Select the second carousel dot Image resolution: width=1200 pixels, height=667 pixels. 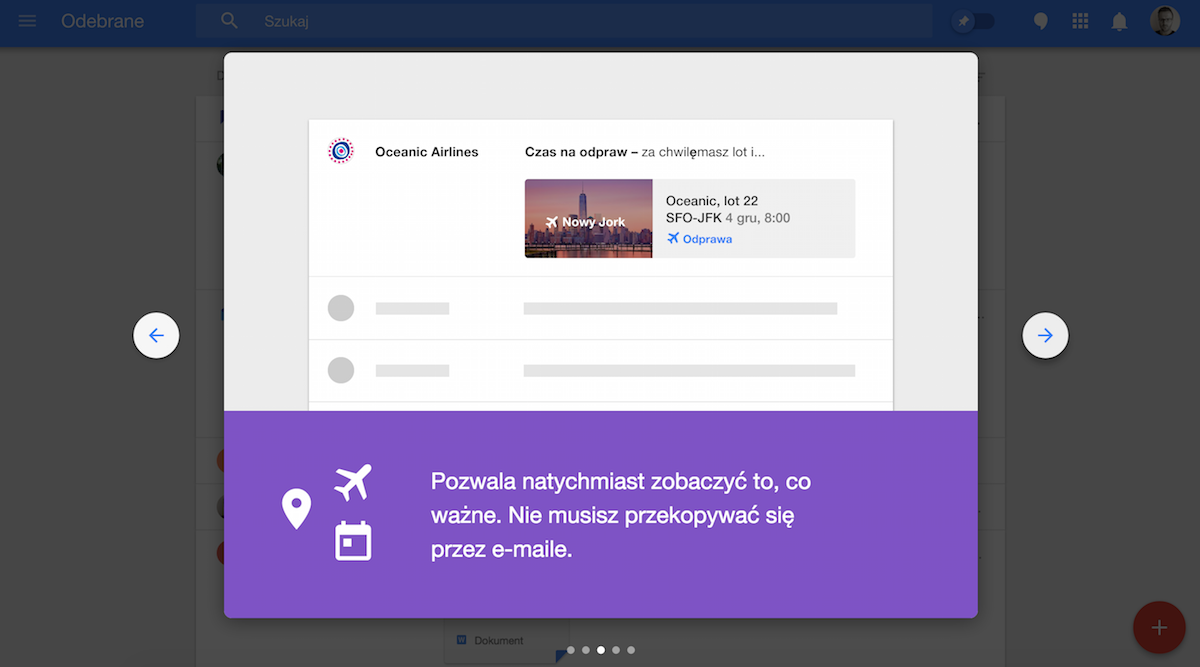click(586, 650)
